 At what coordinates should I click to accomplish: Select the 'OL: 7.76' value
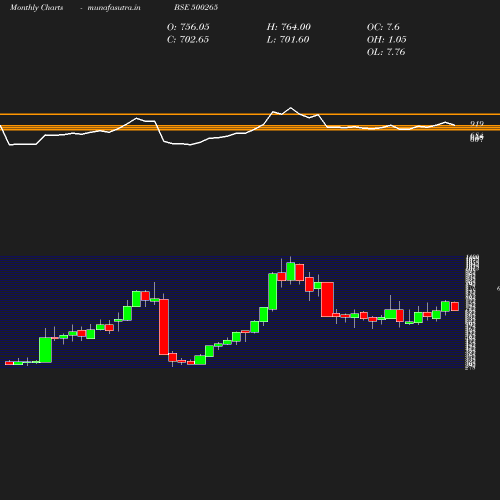coord(386,52)
